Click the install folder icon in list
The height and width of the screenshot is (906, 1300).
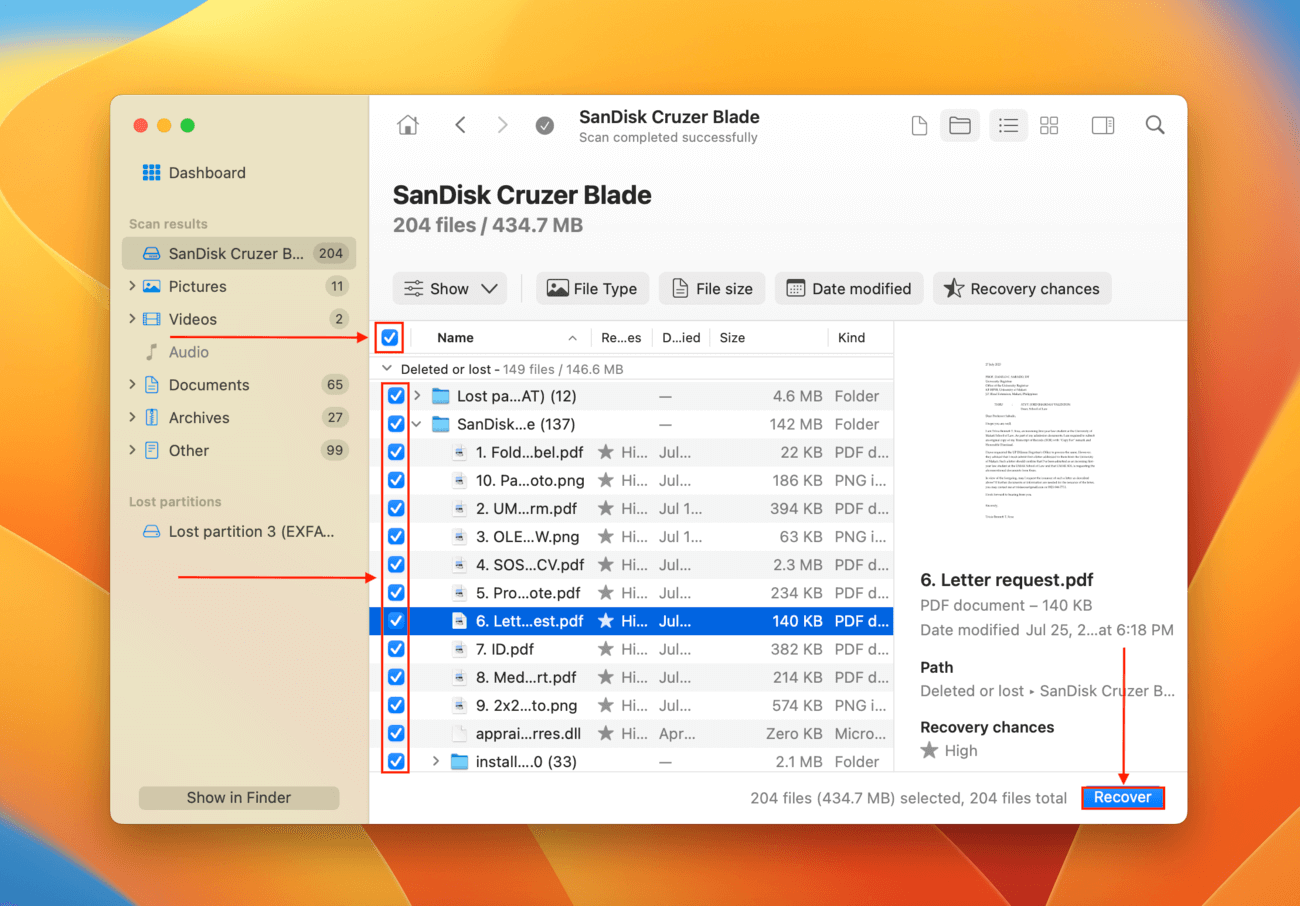click(460, 762)
